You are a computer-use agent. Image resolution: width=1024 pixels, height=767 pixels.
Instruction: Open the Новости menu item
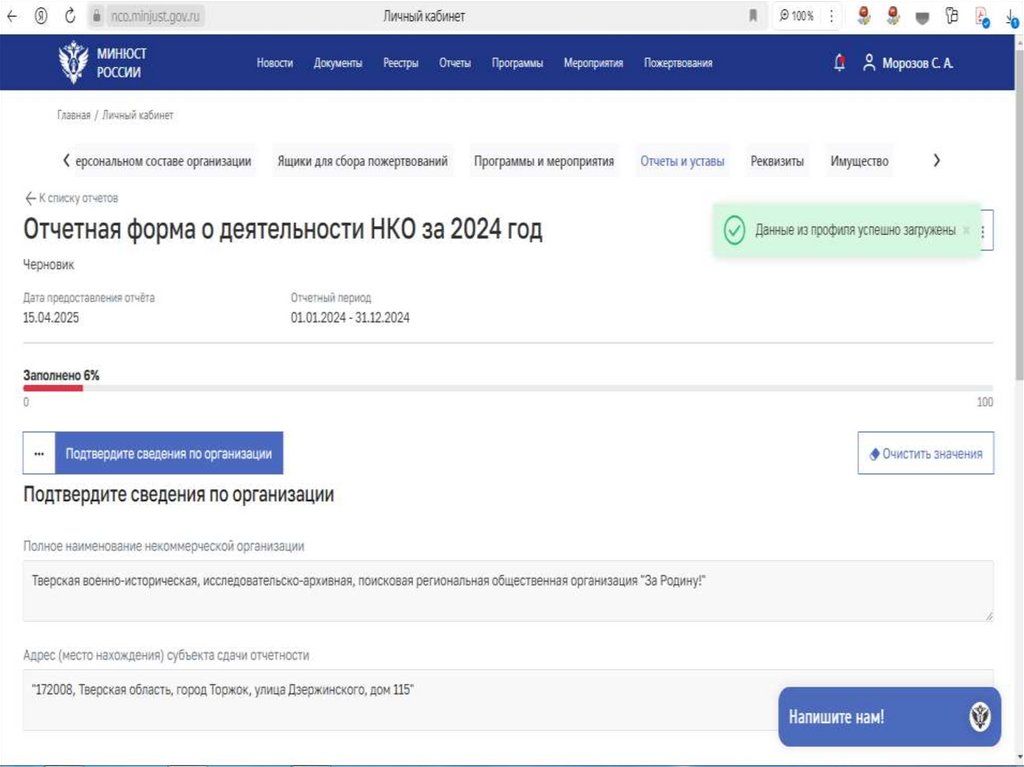(275, 63)
